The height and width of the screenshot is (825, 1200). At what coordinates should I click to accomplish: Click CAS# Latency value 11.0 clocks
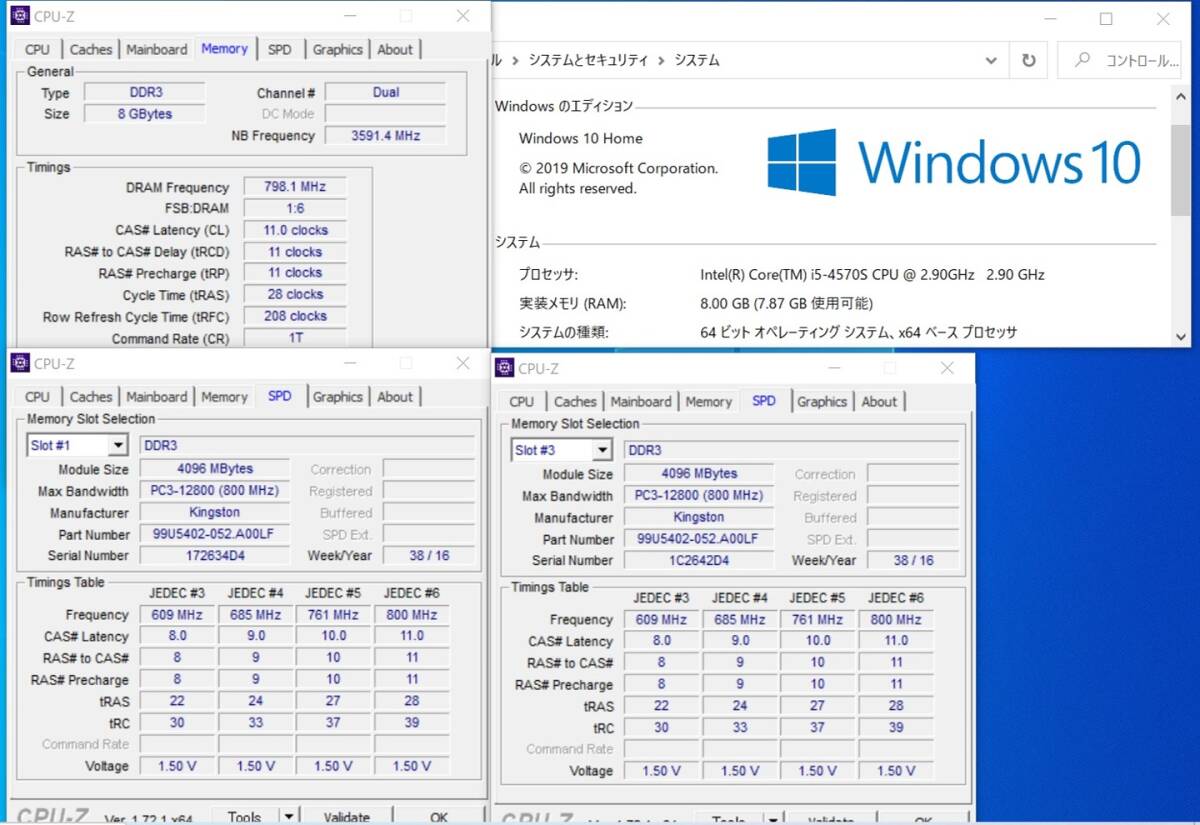pos(295,230)
